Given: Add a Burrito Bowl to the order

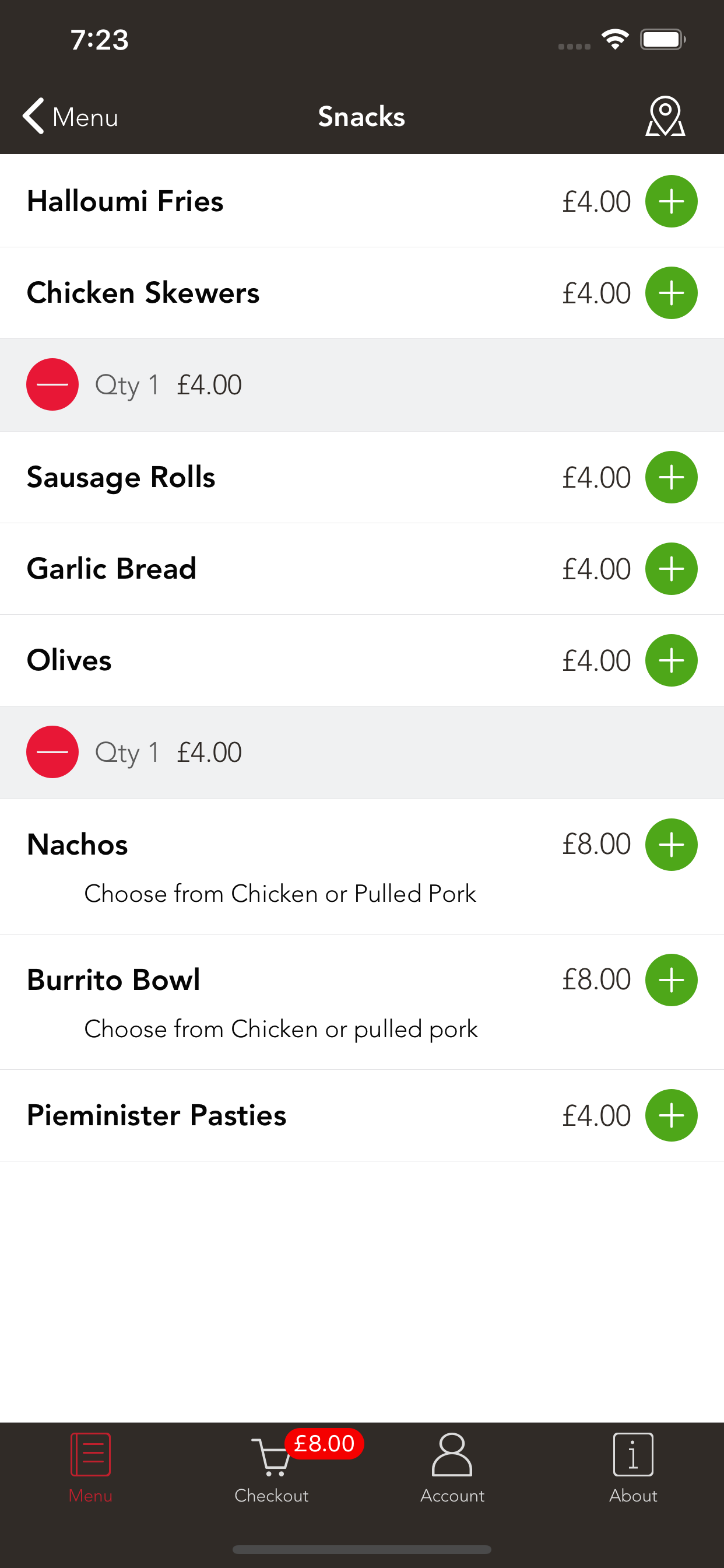Looking at the screenshot, I should tap(671, 980).
